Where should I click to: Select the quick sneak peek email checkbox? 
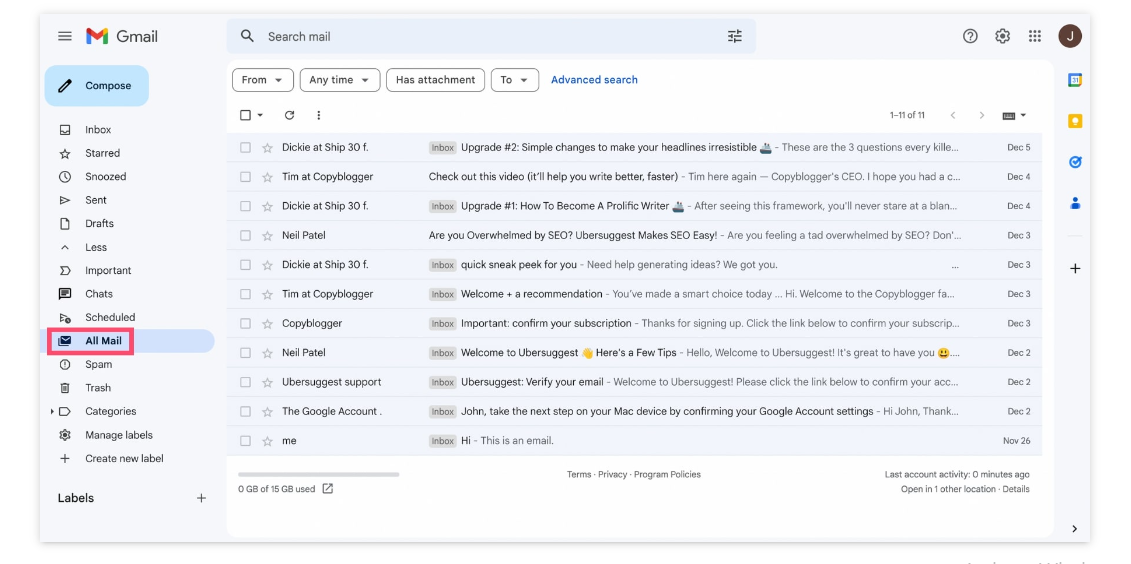245,265
